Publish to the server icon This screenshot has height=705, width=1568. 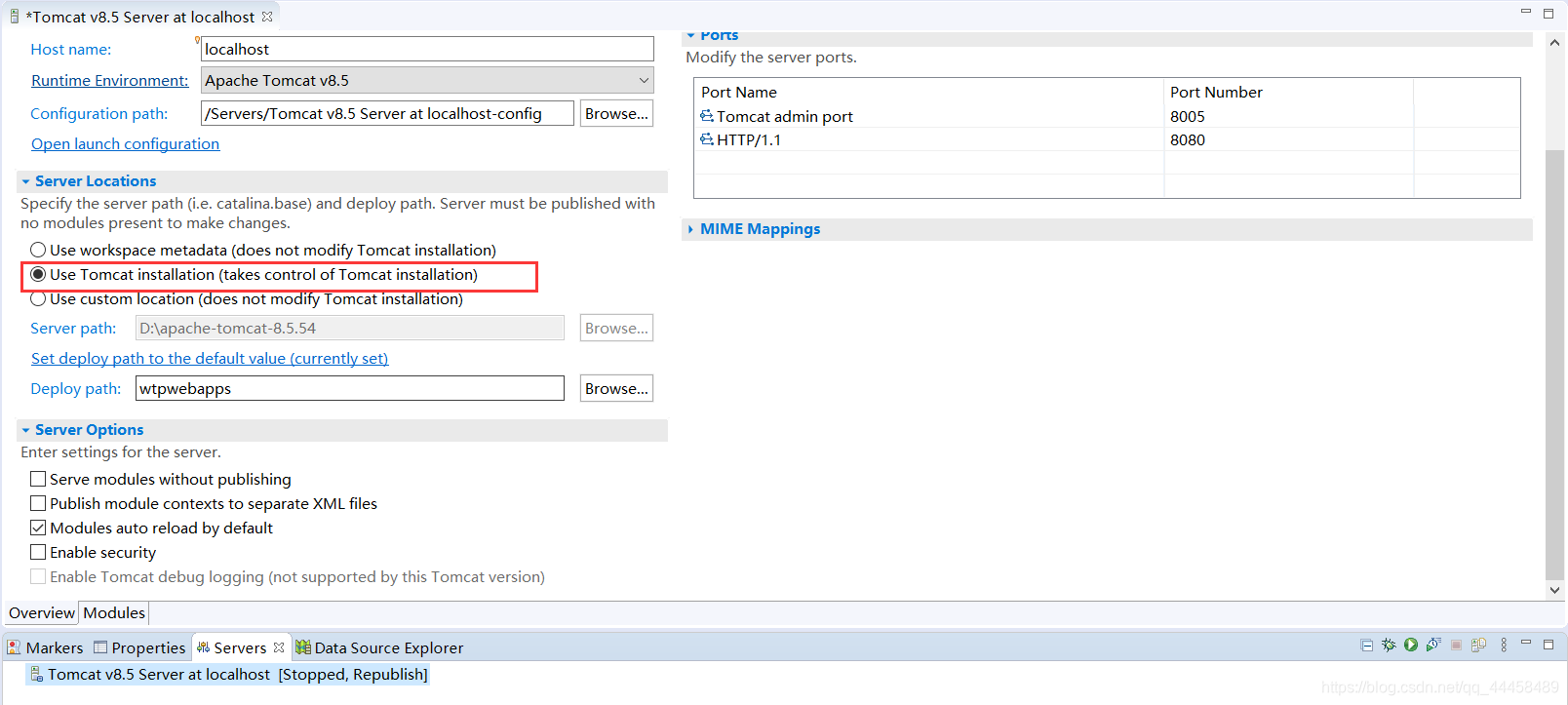tap(1478, 646)
